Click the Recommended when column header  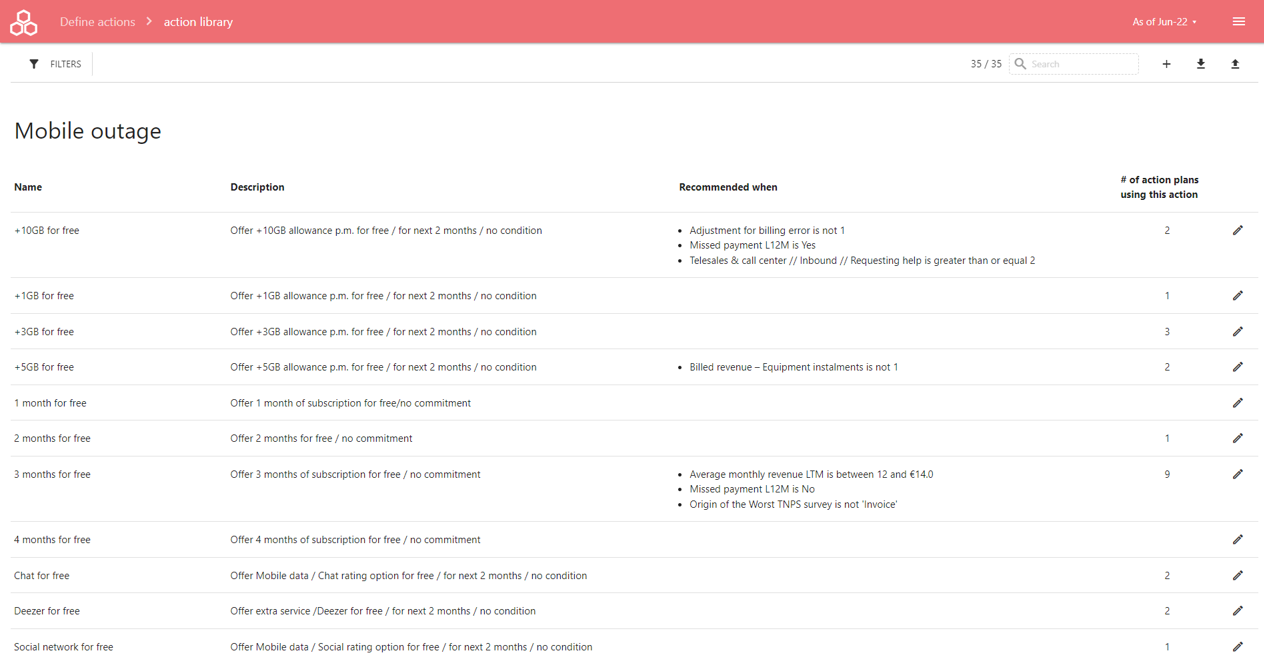[x=728, y=187]
